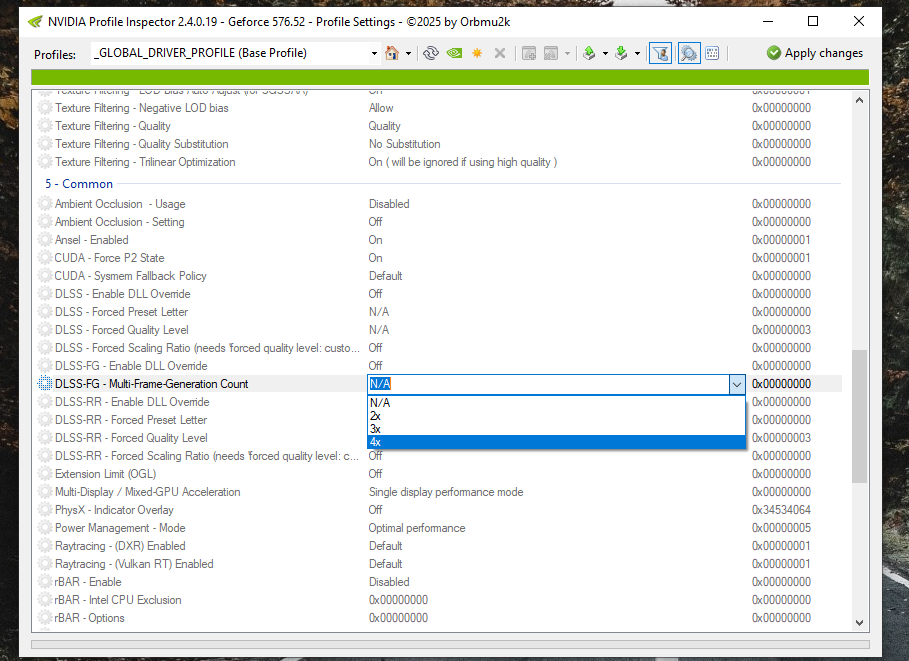The height and width of the screenshot is (661, 909).
Task: Select the Texture Filtering - Negative LOD bias row
Action: (437, 108)
